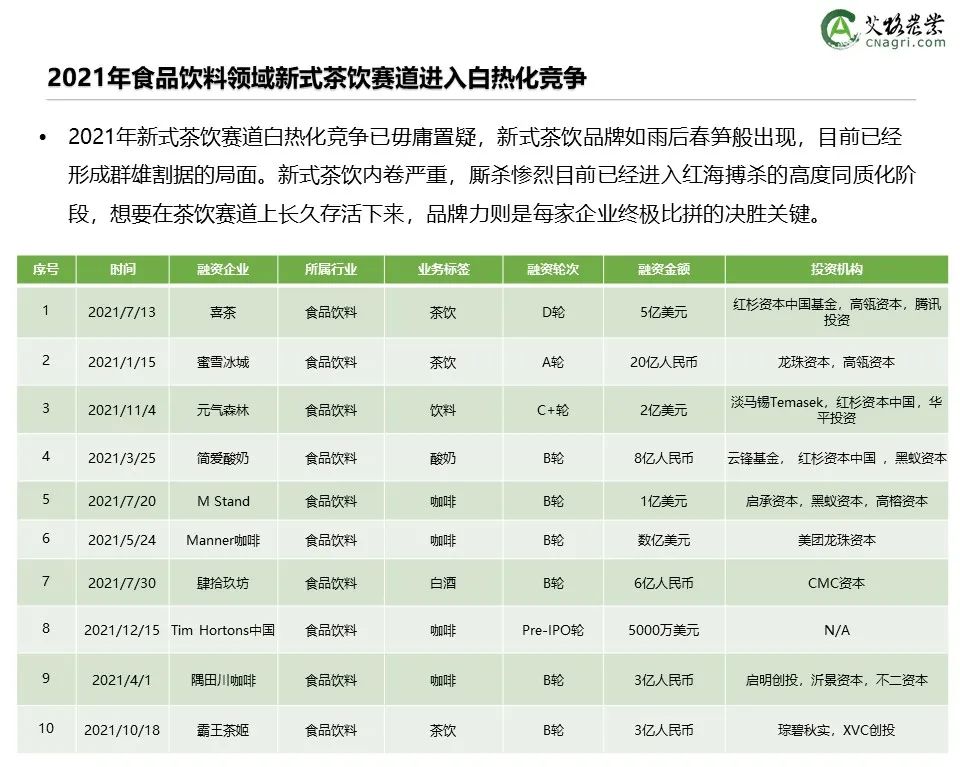This screenshot has height=767, width=960.
Task: Click investor cell CMC资本
Action: point(836,583)
